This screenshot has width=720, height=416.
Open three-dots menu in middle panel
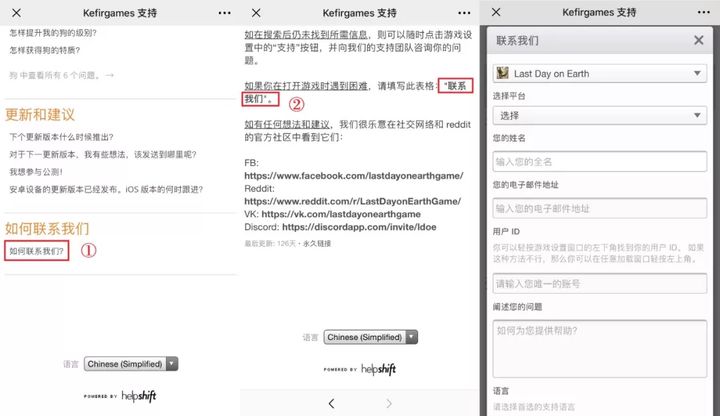(x=464, y=13)
